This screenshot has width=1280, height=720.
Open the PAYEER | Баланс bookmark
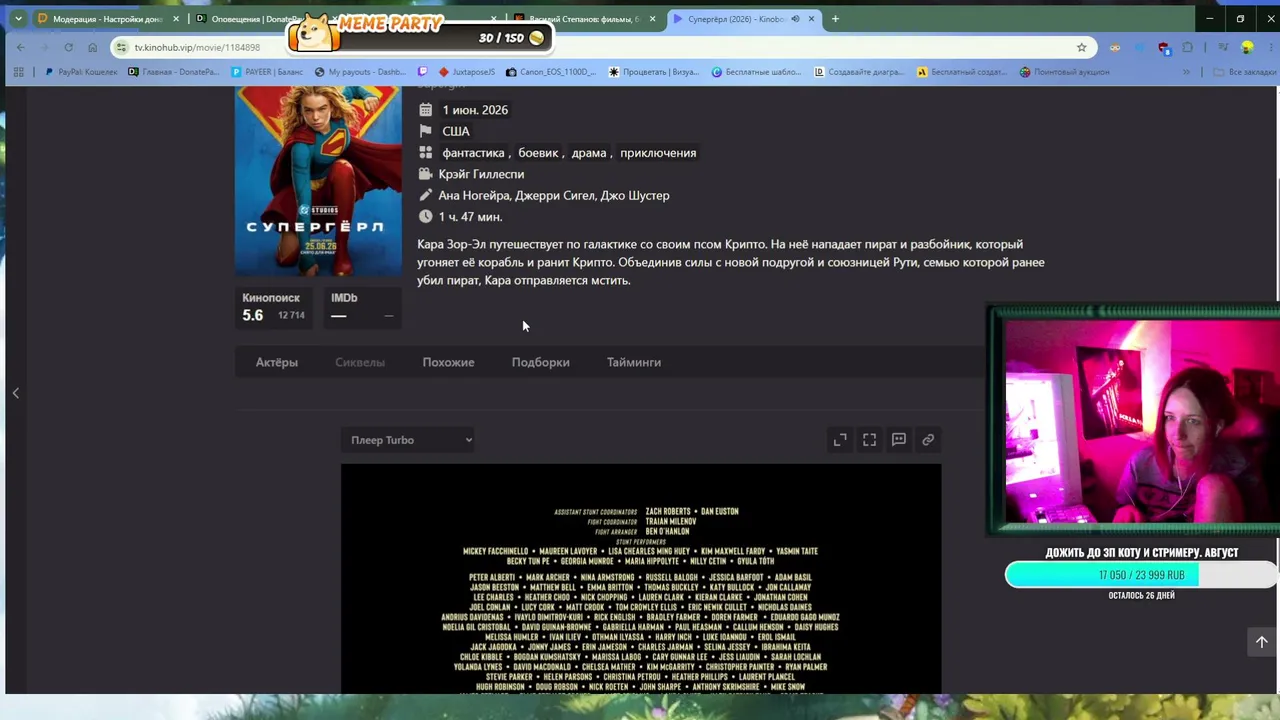point(267,72)
